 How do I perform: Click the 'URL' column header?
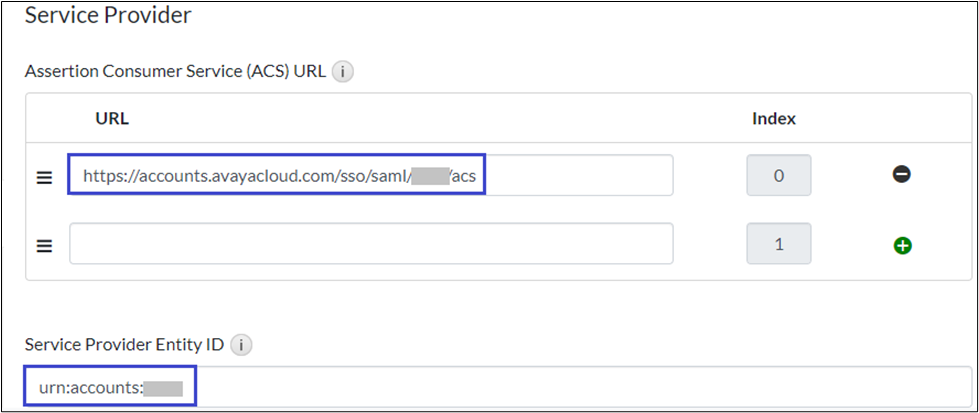click(x=112, y=118)
